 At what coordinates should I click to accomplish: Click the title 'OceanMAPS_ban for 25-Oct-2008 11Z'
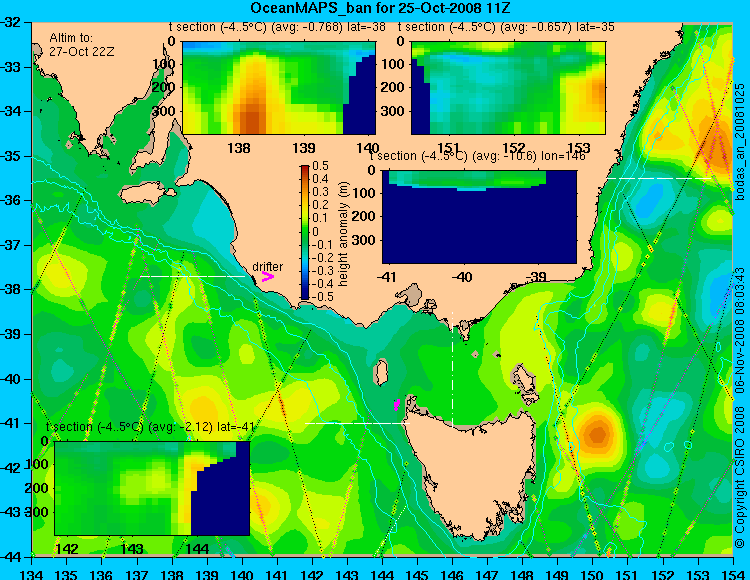coord(383,8)
